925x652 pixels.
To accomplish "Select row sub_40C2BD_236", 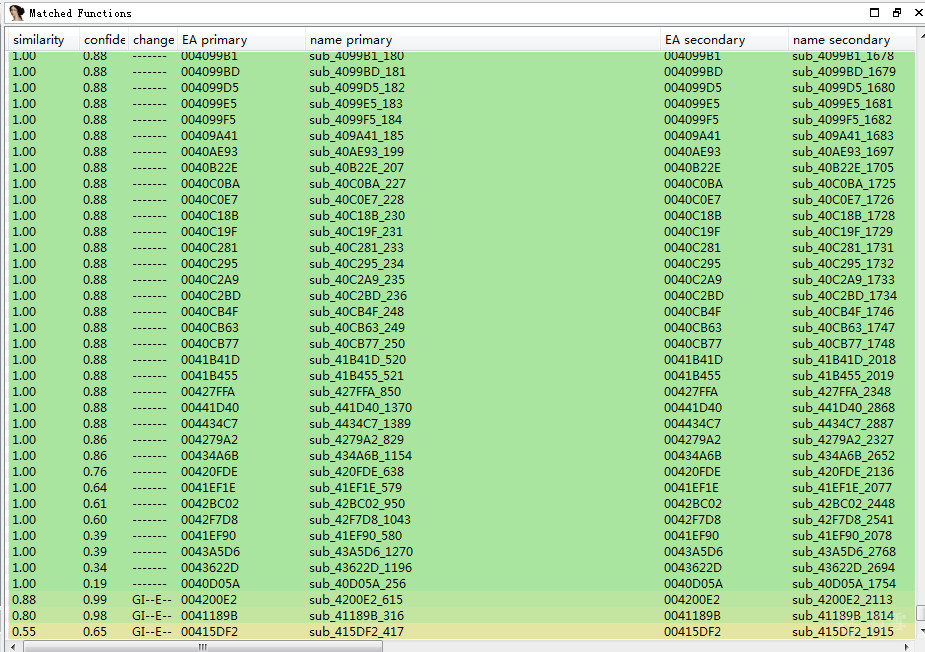I will click(x=461, y=296).
